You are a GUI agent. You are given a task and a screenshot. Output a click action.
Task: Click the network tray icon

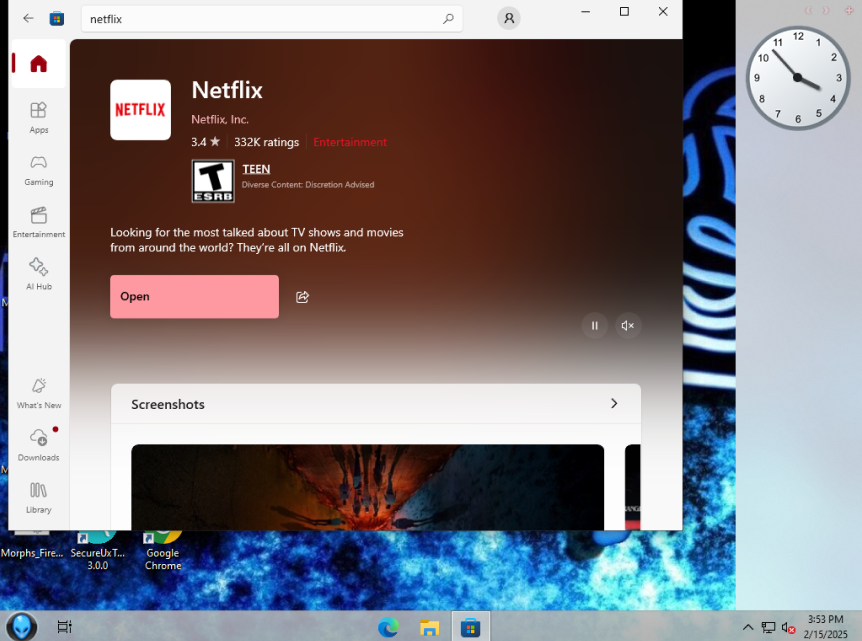[768, 627]
